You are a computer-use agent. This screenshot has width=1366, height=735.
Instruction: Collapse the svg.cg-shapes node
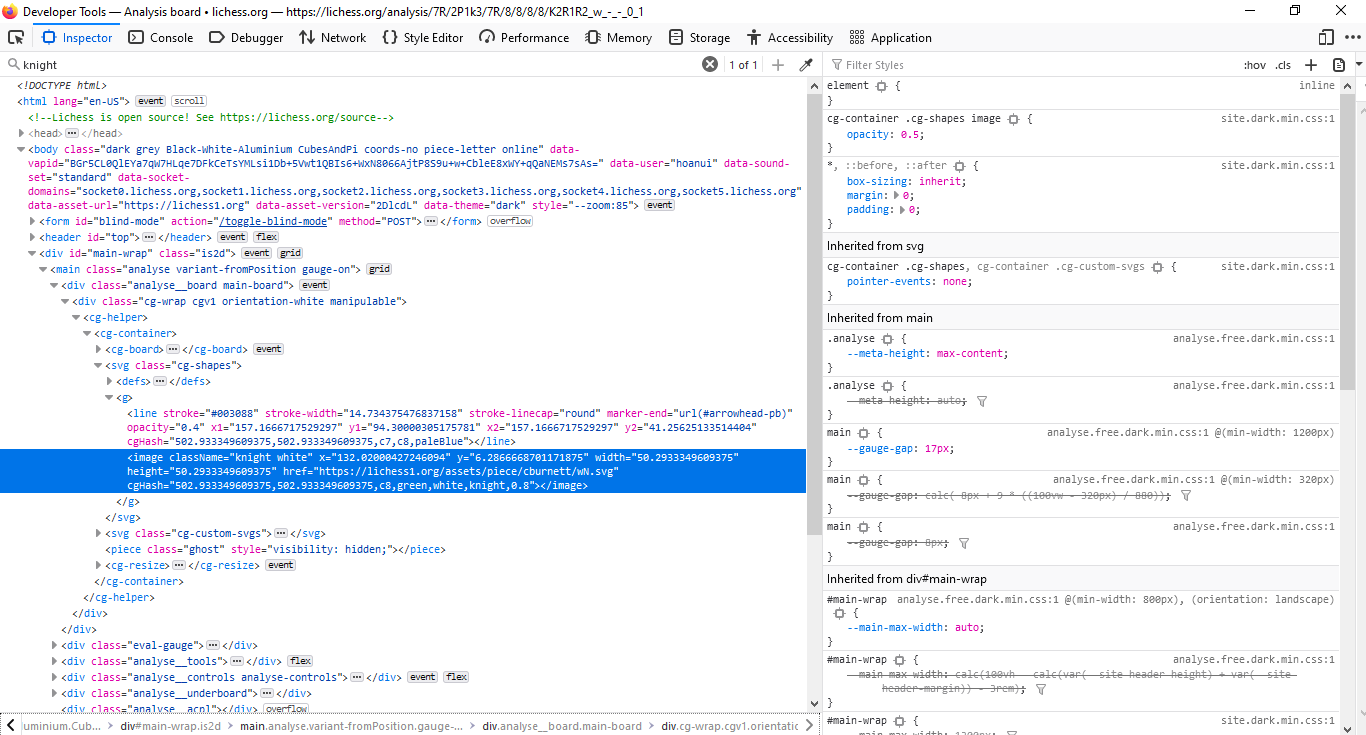coord(97,364)
